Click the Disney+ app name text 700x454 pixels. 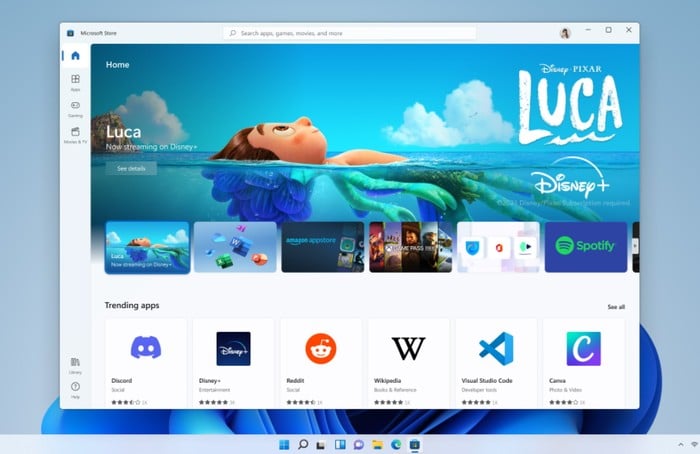210,381
